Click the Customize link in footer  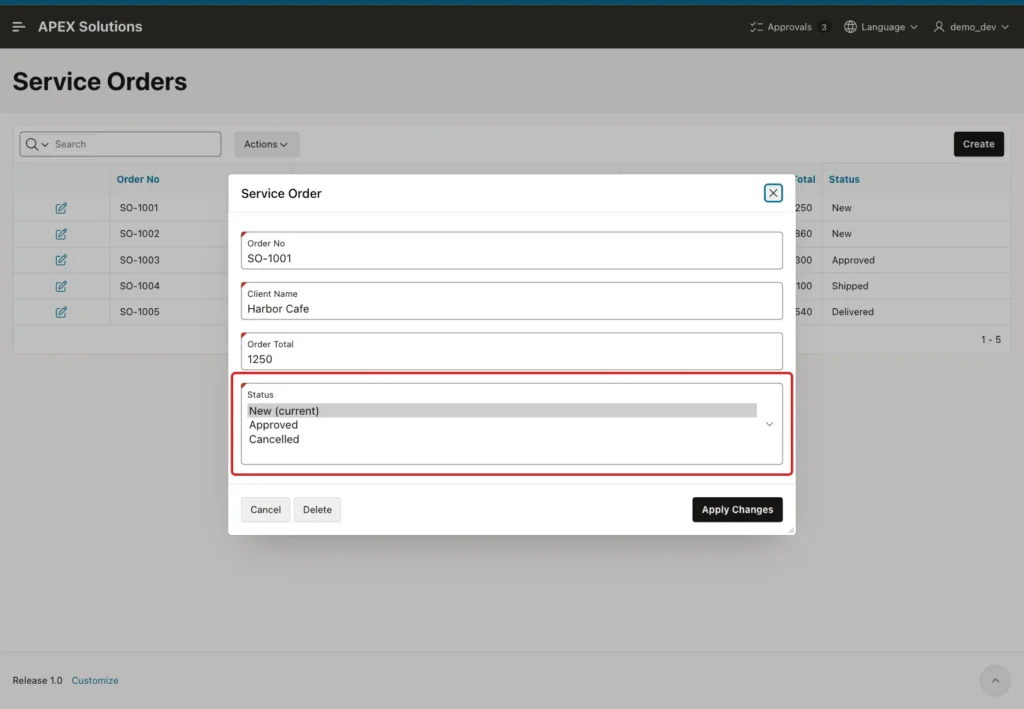point(95,680)
